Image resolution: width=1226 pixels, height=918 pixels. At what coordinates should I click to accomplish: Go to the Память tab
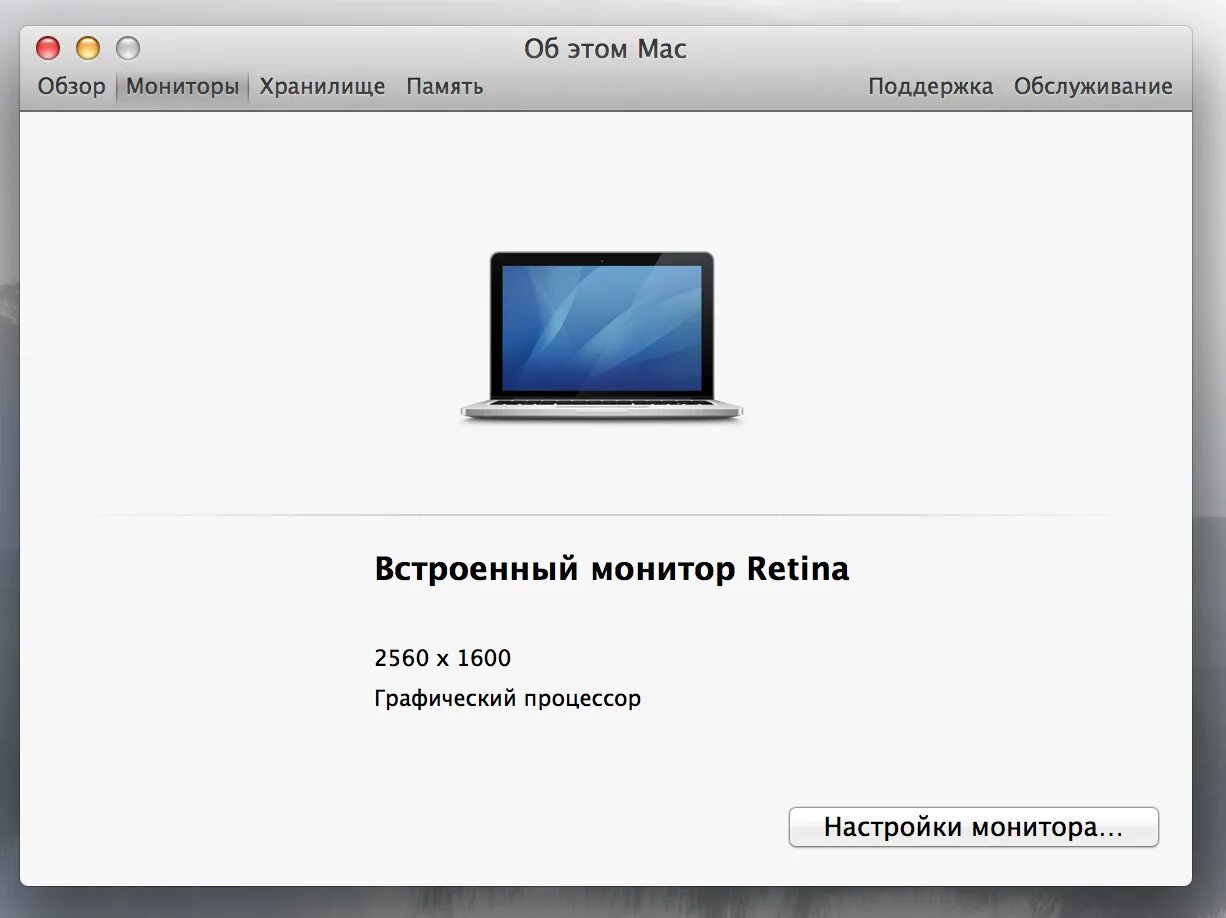tap(445, 87)
